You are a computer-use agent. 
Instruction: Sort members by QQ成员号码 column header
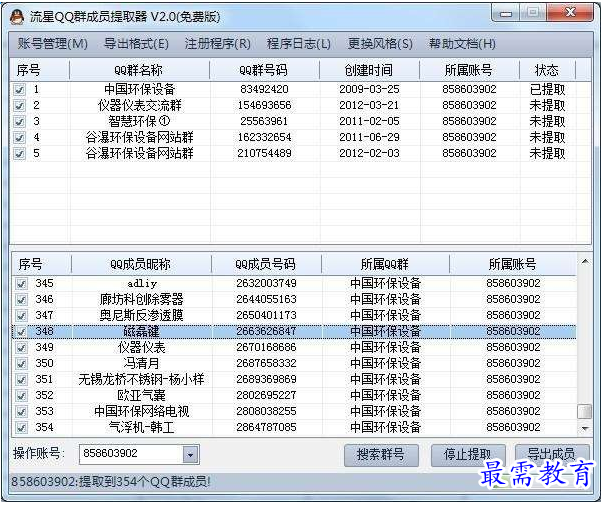click(x=266, y=264)
